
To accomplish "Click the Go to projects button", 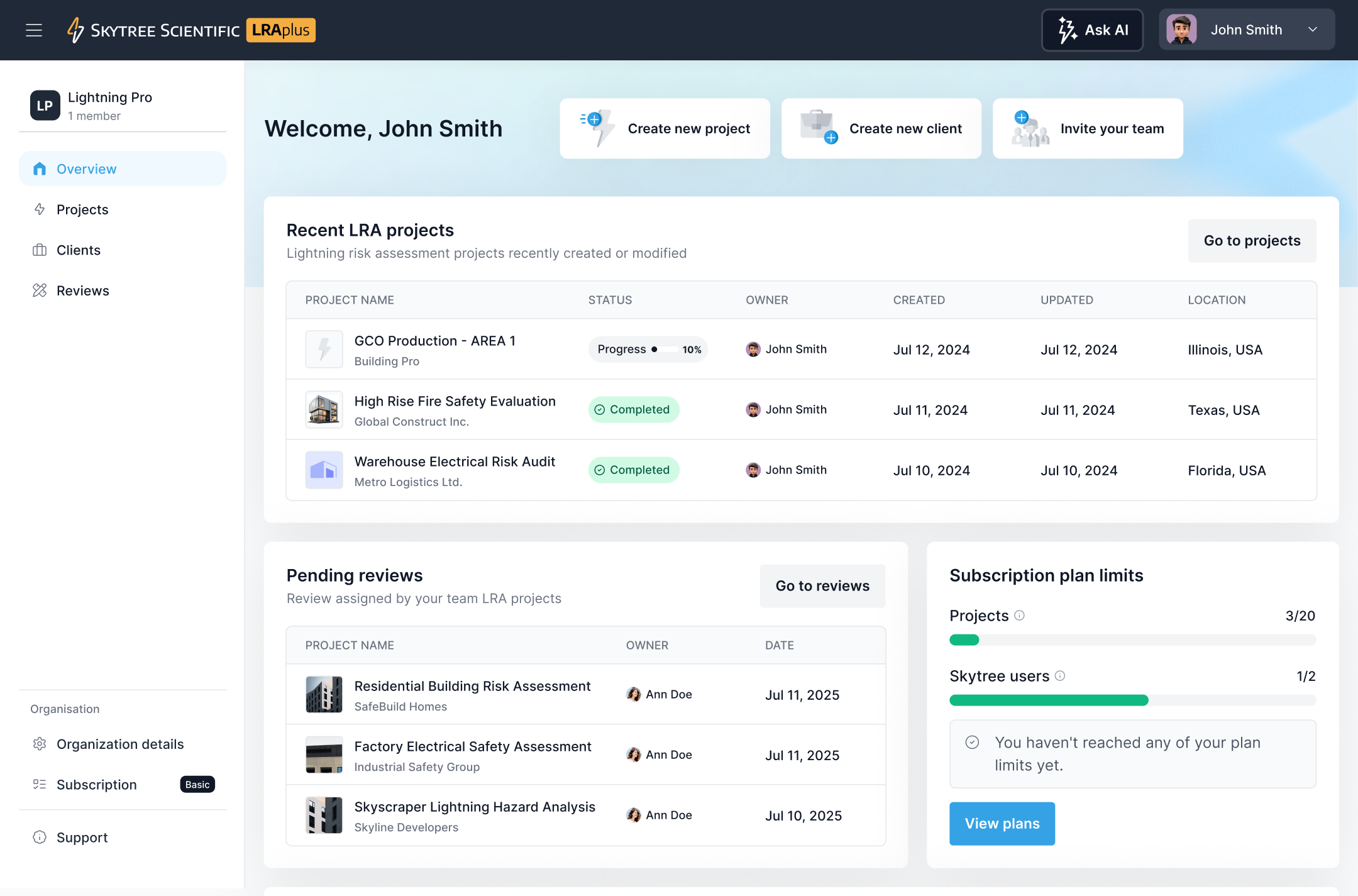I will point(1251,241).
